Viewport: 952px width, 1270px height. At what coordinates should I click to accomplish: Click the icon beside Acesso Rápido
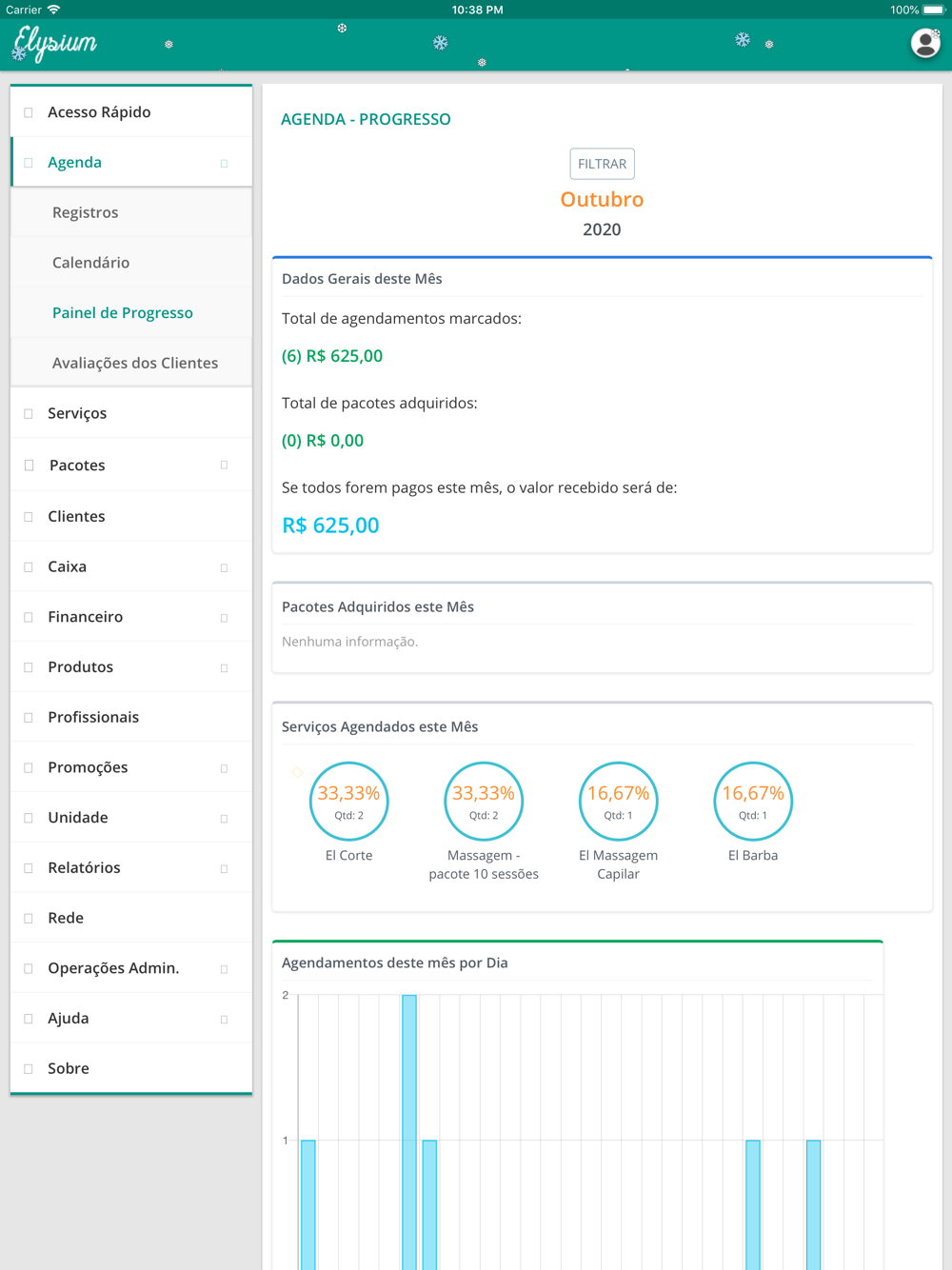pos(29,112)
